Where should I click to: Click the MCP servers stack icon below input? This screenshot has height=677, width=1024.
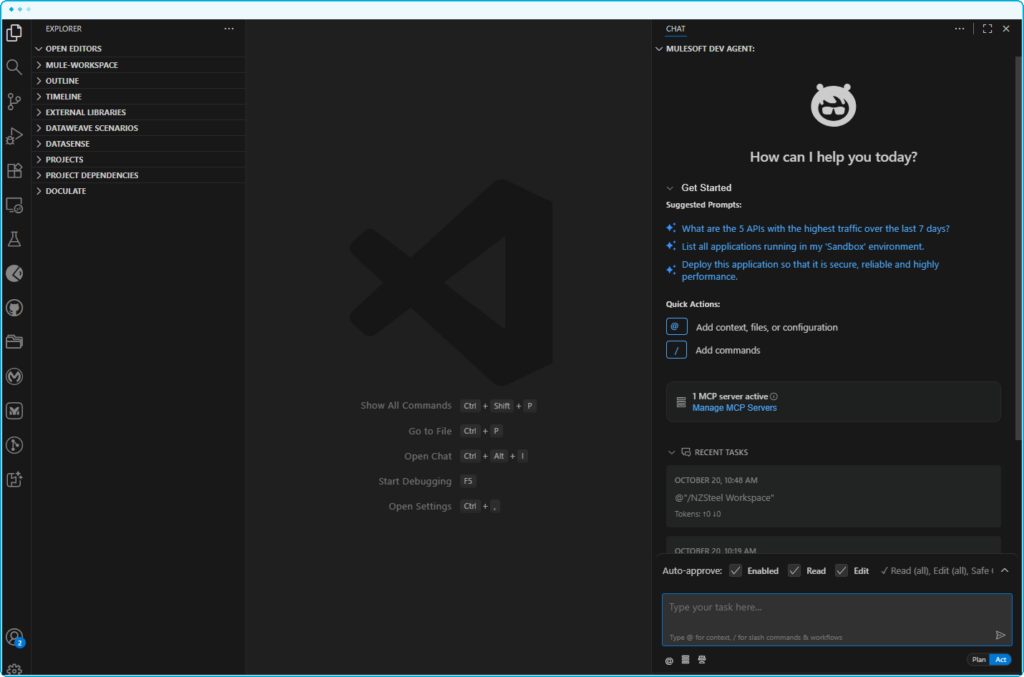pos(685,660)
